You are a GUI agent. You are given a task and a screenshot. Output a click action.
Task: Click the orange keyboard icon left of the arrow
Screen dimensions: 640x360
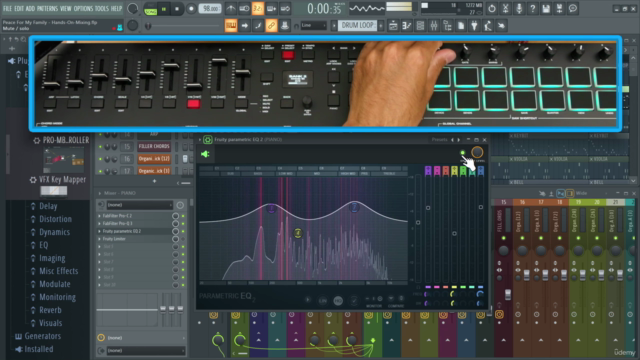point(231,26)
